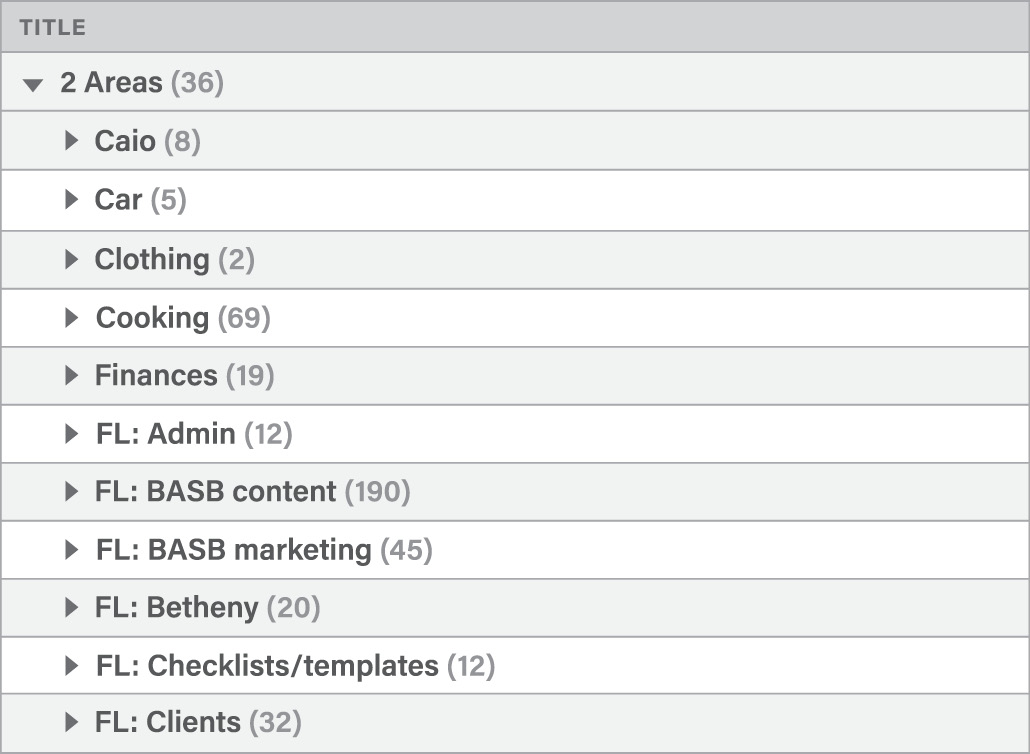Expand the Clothing disclosure triangle

(x=70, y=259)
